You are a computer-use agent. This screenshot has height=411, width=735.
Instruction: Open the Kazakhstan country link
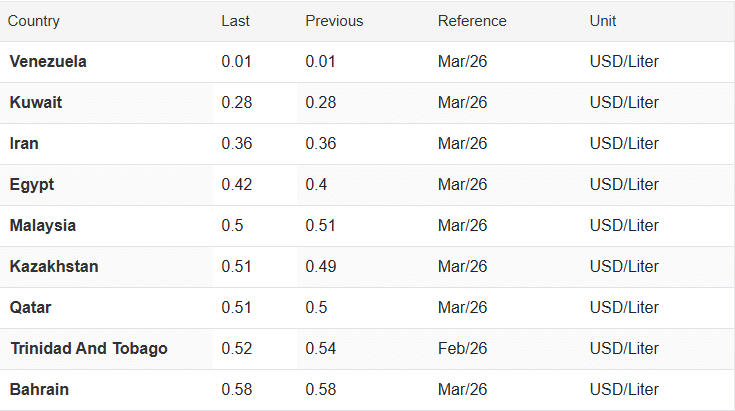[54, 267]
